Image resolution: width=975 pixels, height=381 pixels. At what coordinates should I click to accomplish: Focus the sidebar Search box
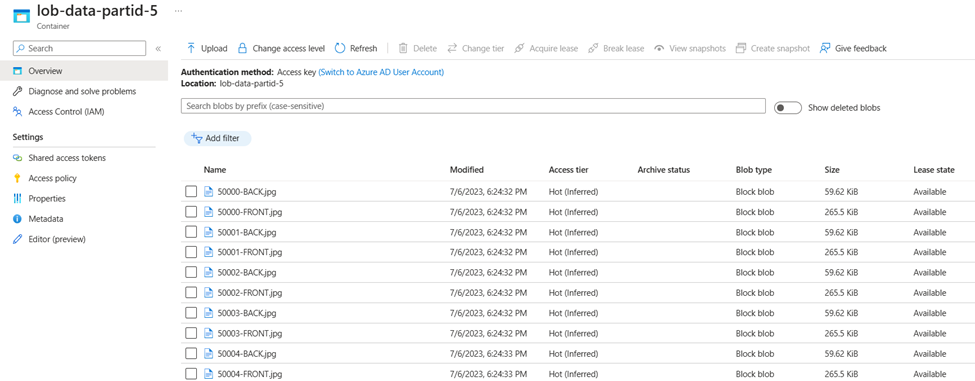coord(80,48)
